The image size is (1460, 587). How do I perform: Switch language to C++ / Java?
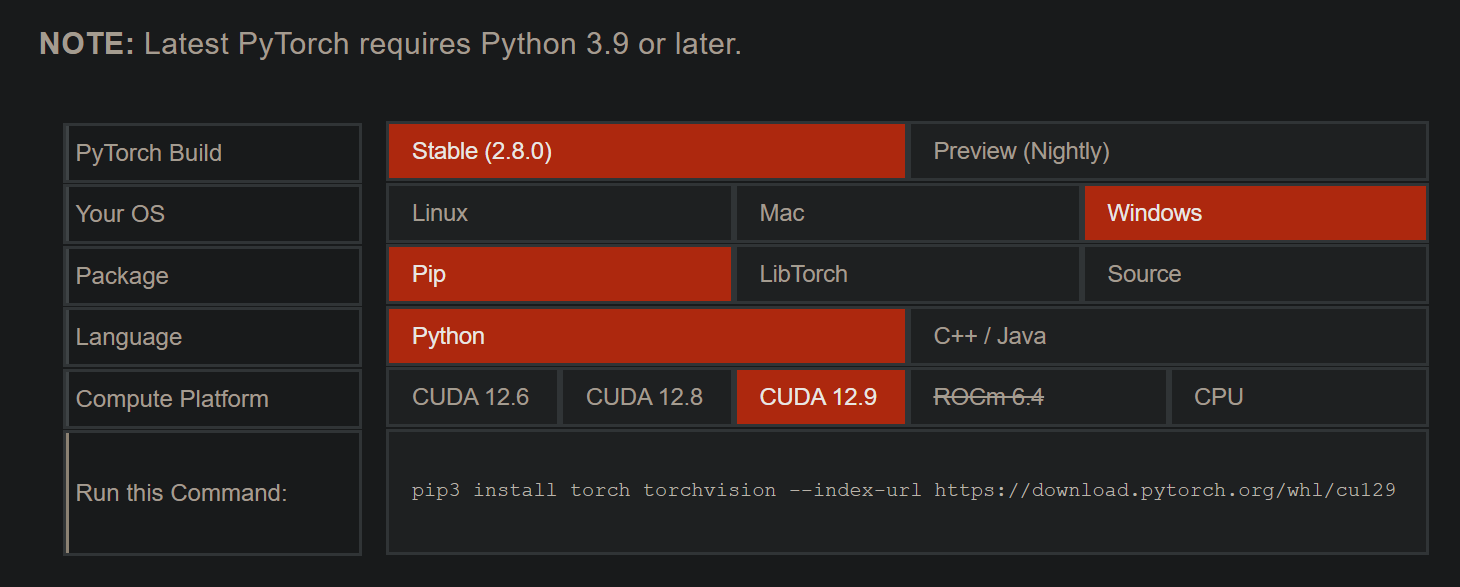(x=1167, y=336)
